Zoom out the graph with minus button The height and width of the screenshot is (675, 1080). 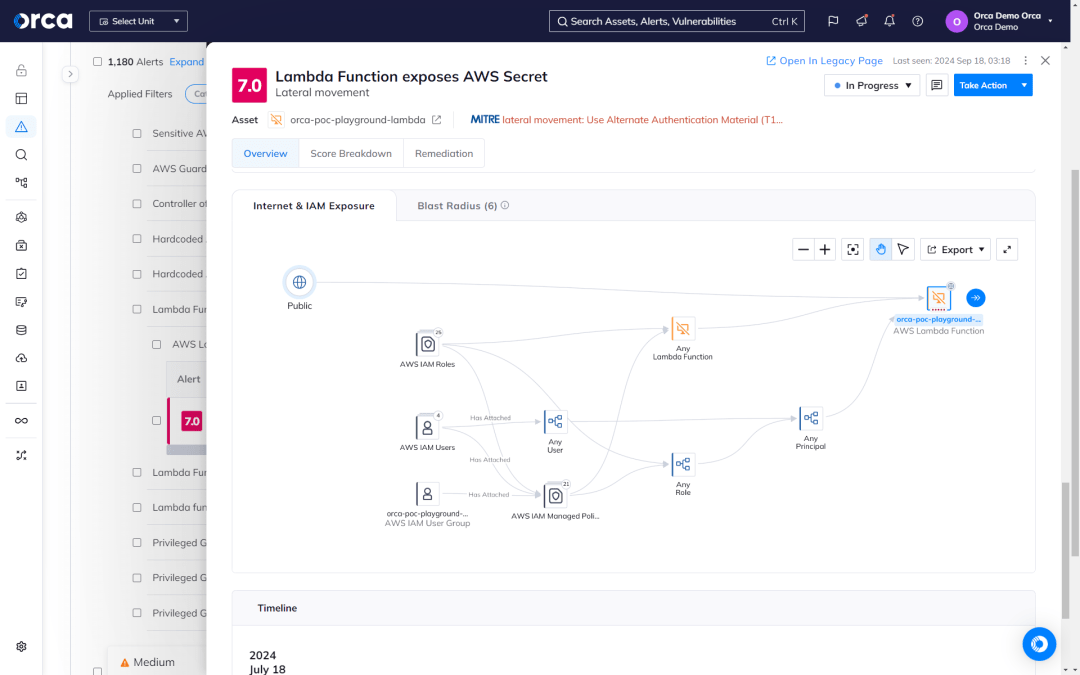[x=803, y=249]
